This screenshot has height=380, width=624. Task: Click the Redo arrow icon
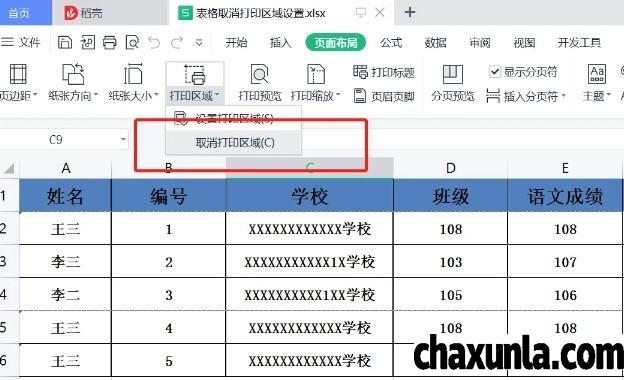coord(177,42)
